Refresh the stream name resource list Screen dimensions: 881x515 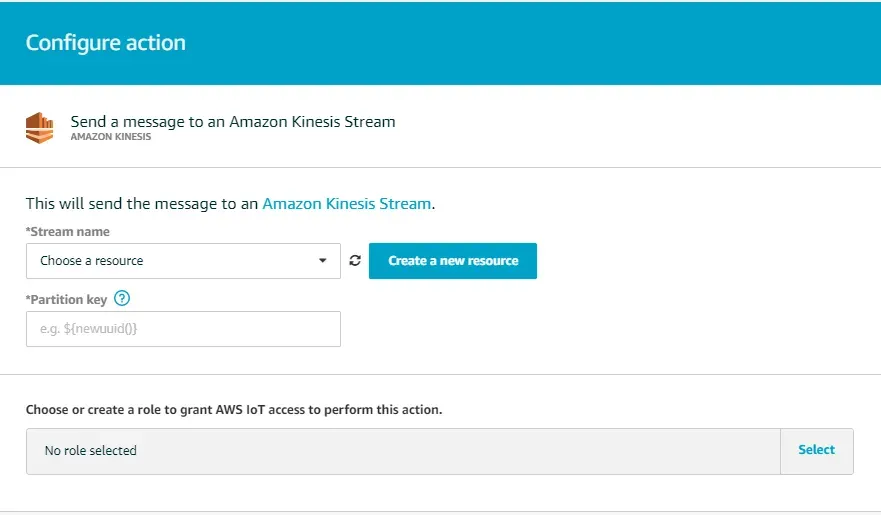(355, 261)
